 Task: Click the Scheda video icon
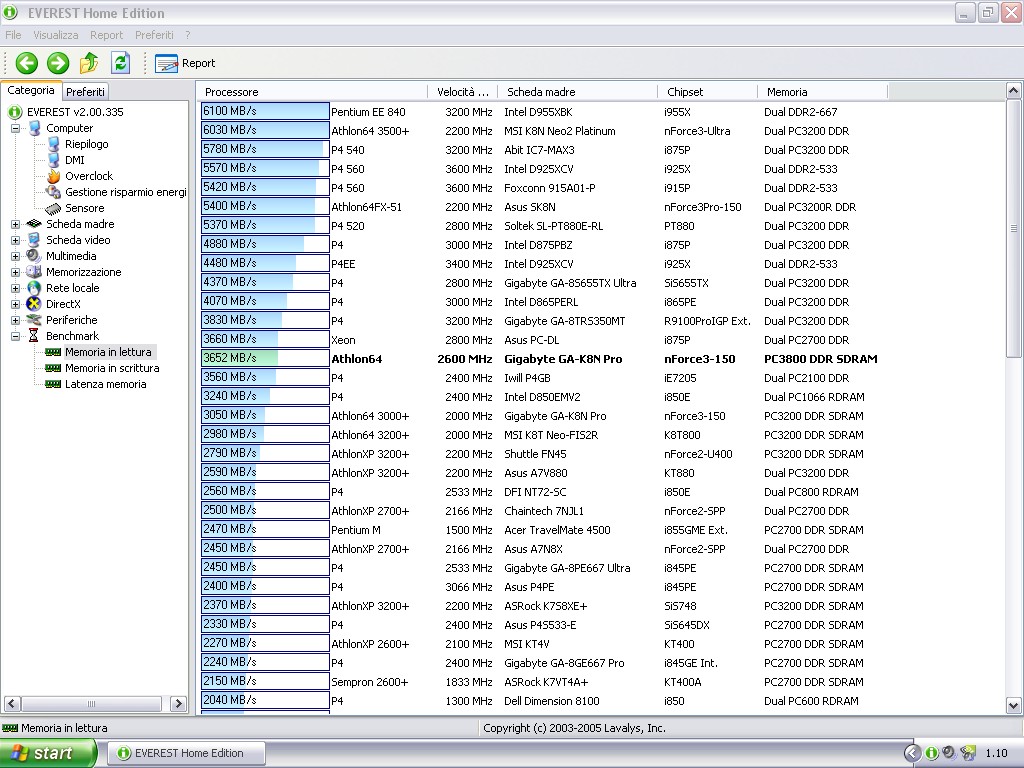[x=35, y=240]
